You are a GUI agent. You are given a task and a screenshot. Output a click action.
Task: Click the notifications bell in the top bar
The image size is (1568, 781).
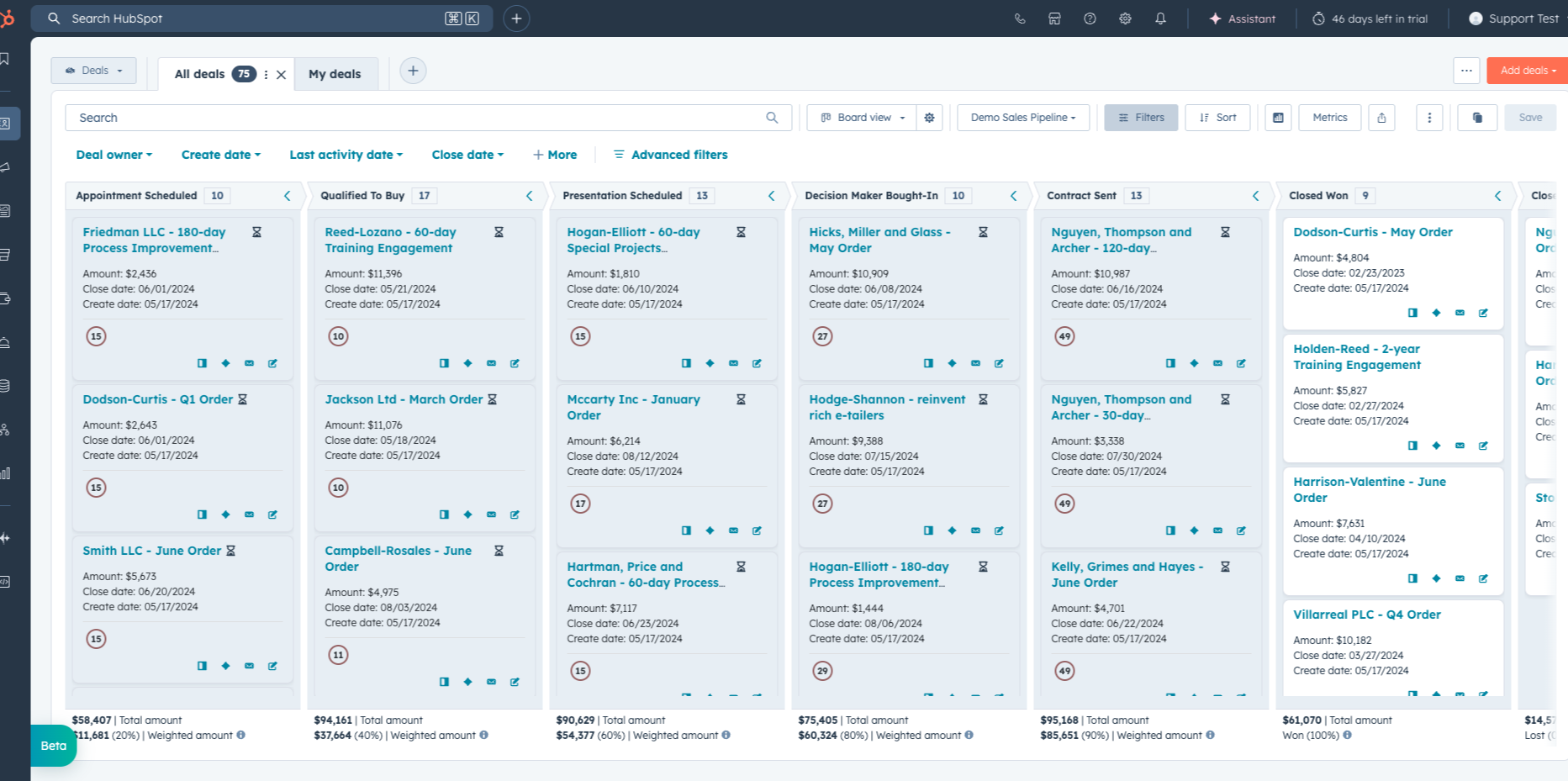pyautogui.click(x=1160, y=18)
